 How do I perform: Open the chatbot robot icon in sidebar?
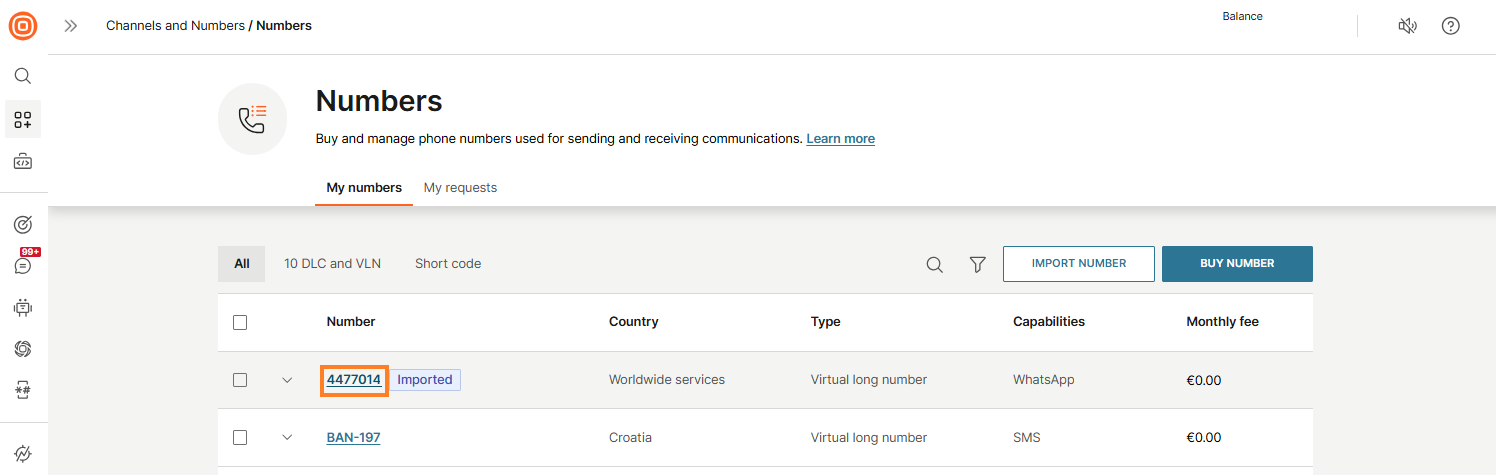(x=22, y=308)
